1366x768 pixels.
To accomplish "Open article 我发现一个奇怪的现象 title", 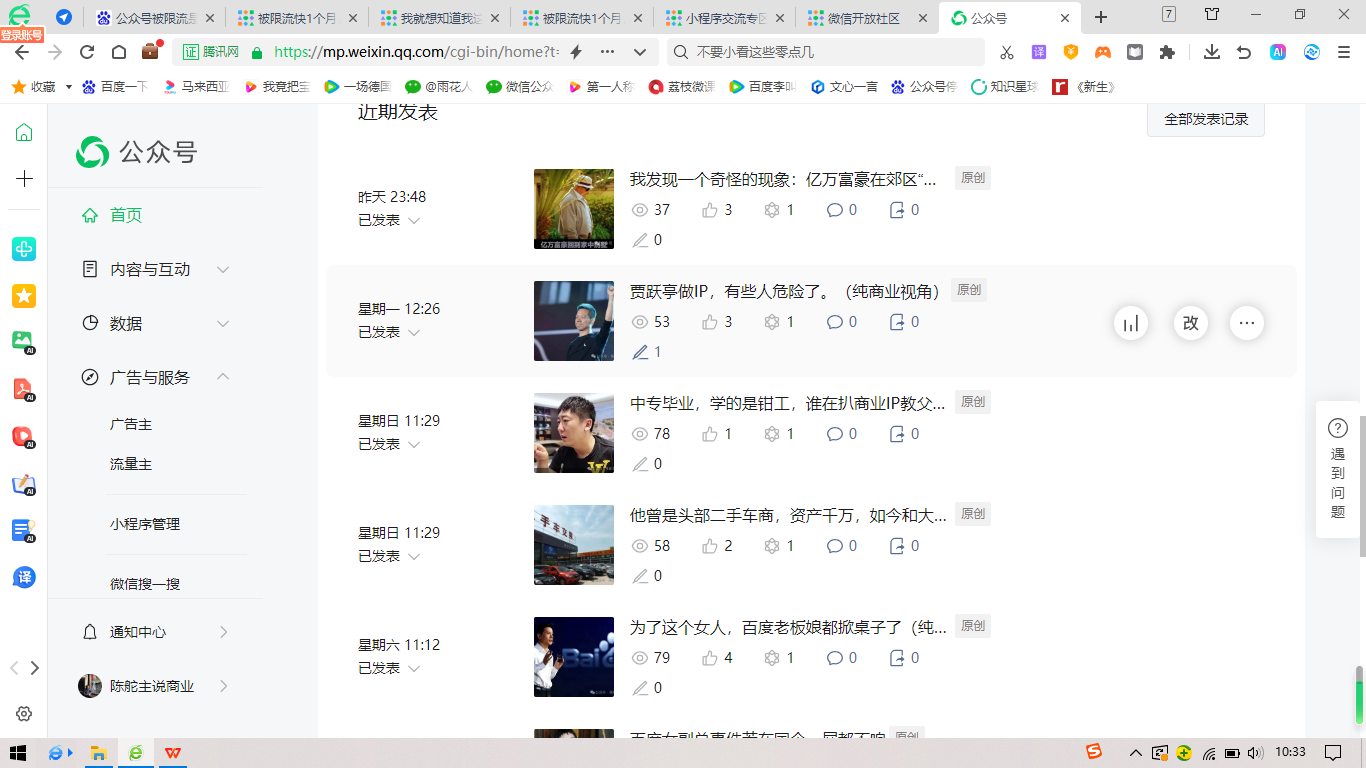I will (783, 179).
